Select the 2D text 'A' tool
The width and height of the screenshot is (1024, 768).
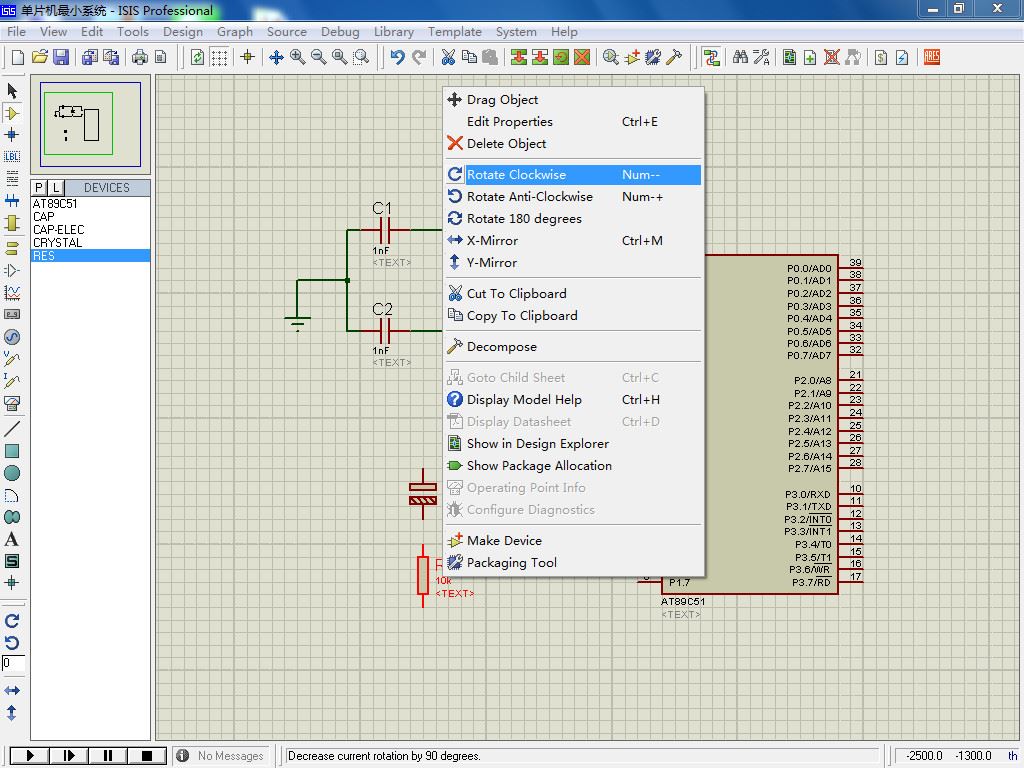click(x=12, y=539)
